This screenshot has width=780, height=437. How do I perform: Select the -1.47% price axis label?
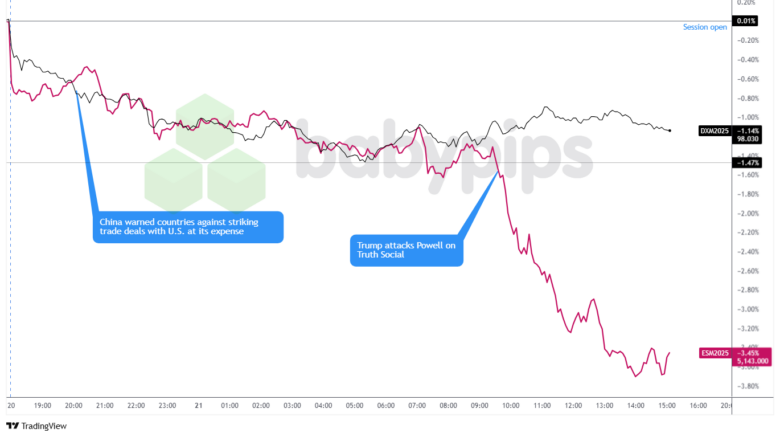(746, 162)
